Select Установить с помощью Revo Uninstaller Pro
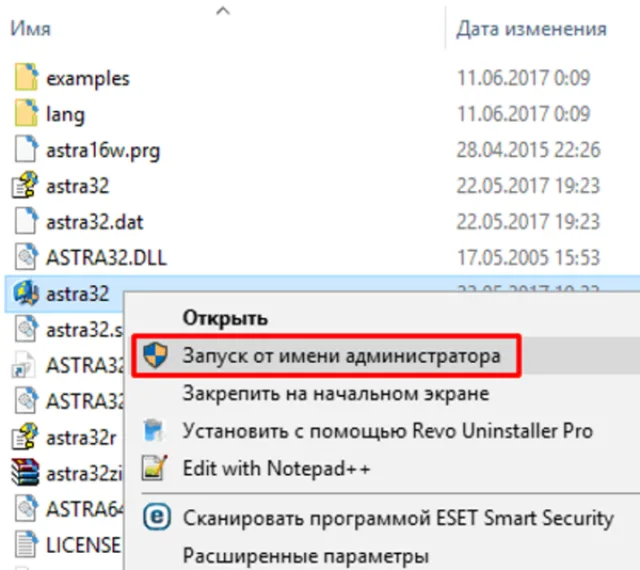The width and height of the screenshot is (640, 570). [x=387, y=431]
